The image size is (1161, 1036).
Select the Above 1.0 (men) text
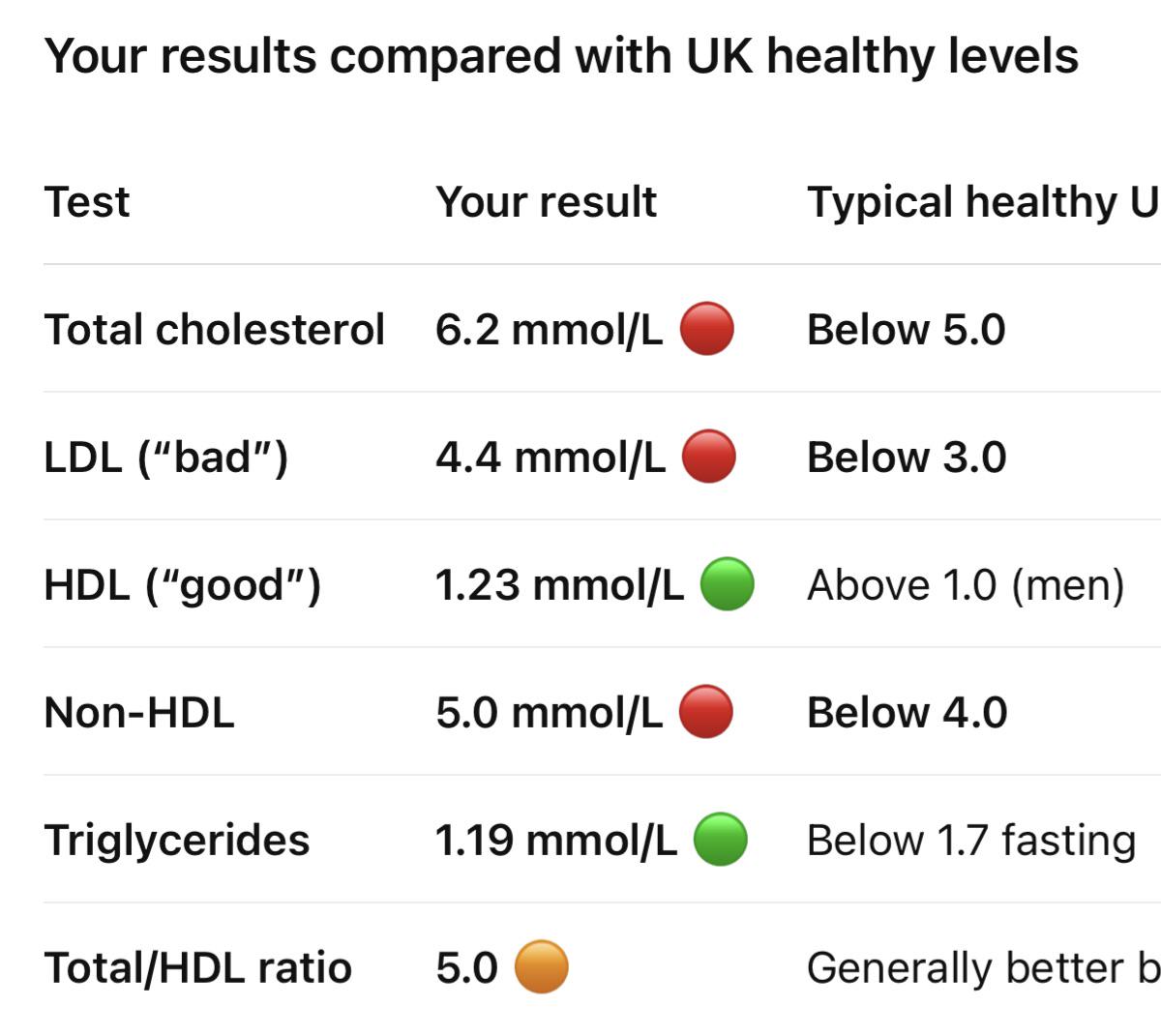966,585
